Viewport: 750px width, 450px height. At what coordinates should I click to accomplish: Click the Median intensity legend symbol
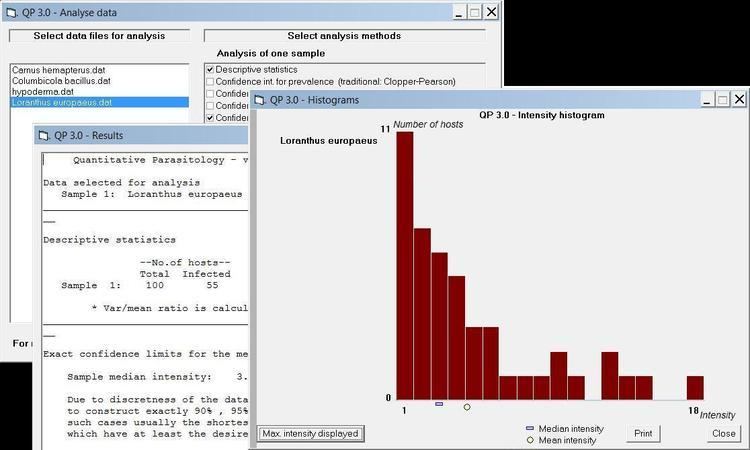530,428
